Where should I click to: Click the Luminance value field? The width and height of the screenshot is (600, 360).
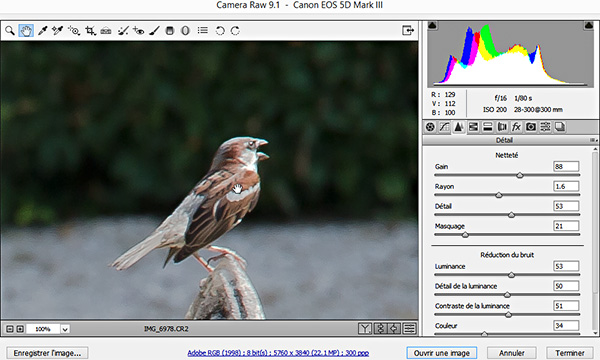pyautogui.click(x=566, y=266)
